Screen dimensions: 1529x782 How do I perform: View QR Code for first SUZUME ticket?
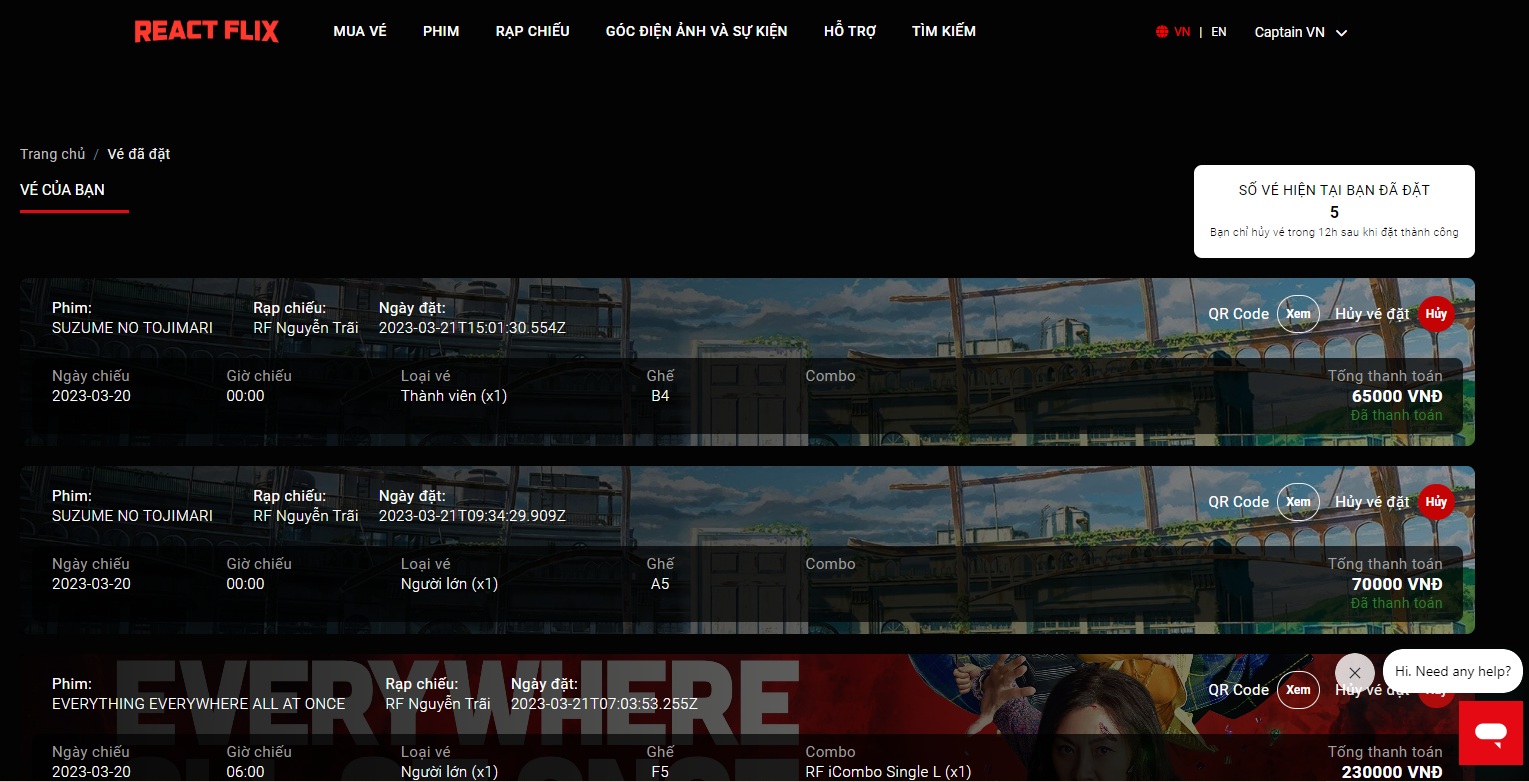click(x=1298, y=314)
